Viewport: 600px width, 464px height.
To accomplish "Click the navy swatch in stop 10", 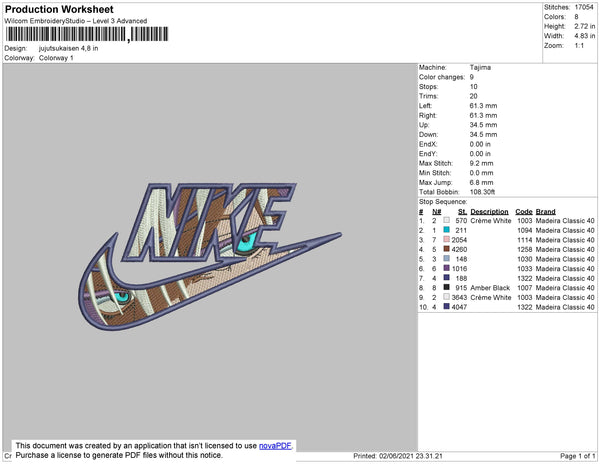I will [x=446, y=306].
